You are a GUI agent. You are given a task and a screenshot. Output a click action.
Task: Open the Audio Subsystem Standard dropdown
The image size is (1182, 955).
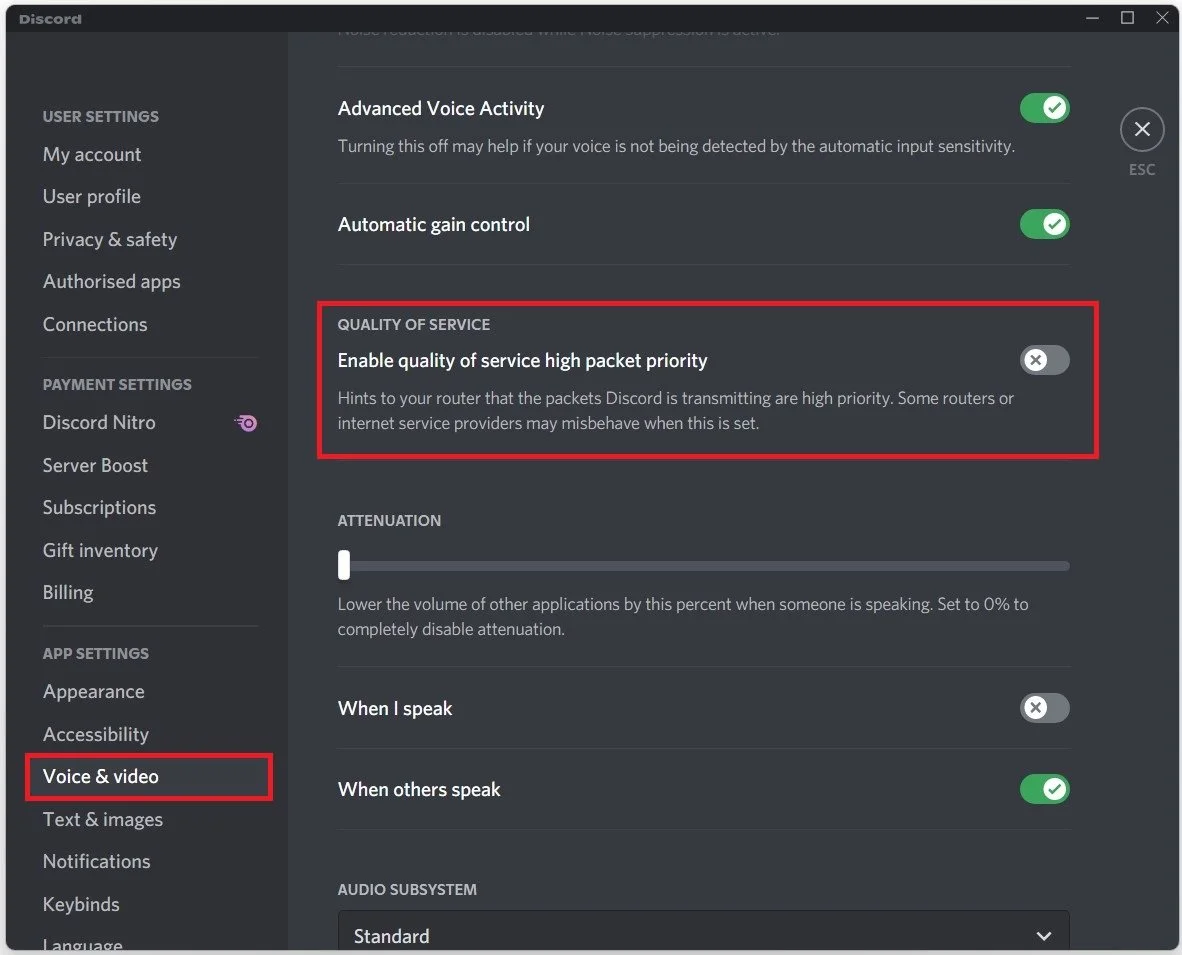click(x=703, y=933)
